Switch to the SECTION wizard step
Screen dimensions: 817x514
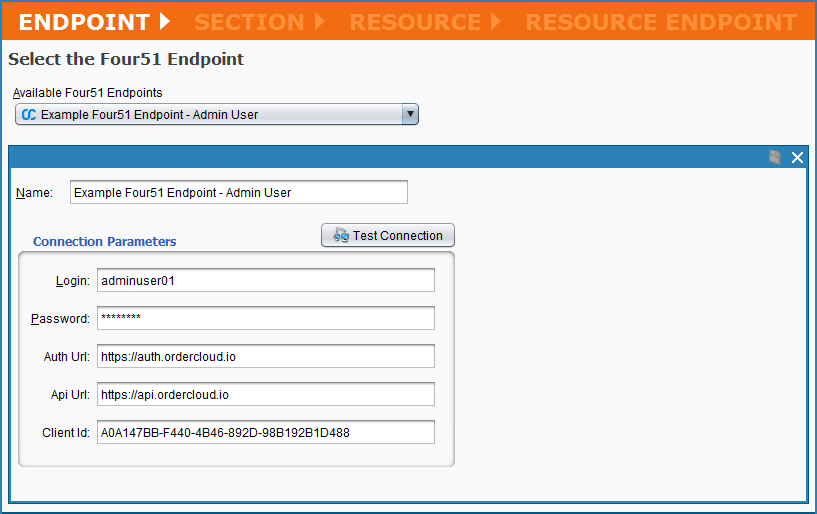pos(249,21)
